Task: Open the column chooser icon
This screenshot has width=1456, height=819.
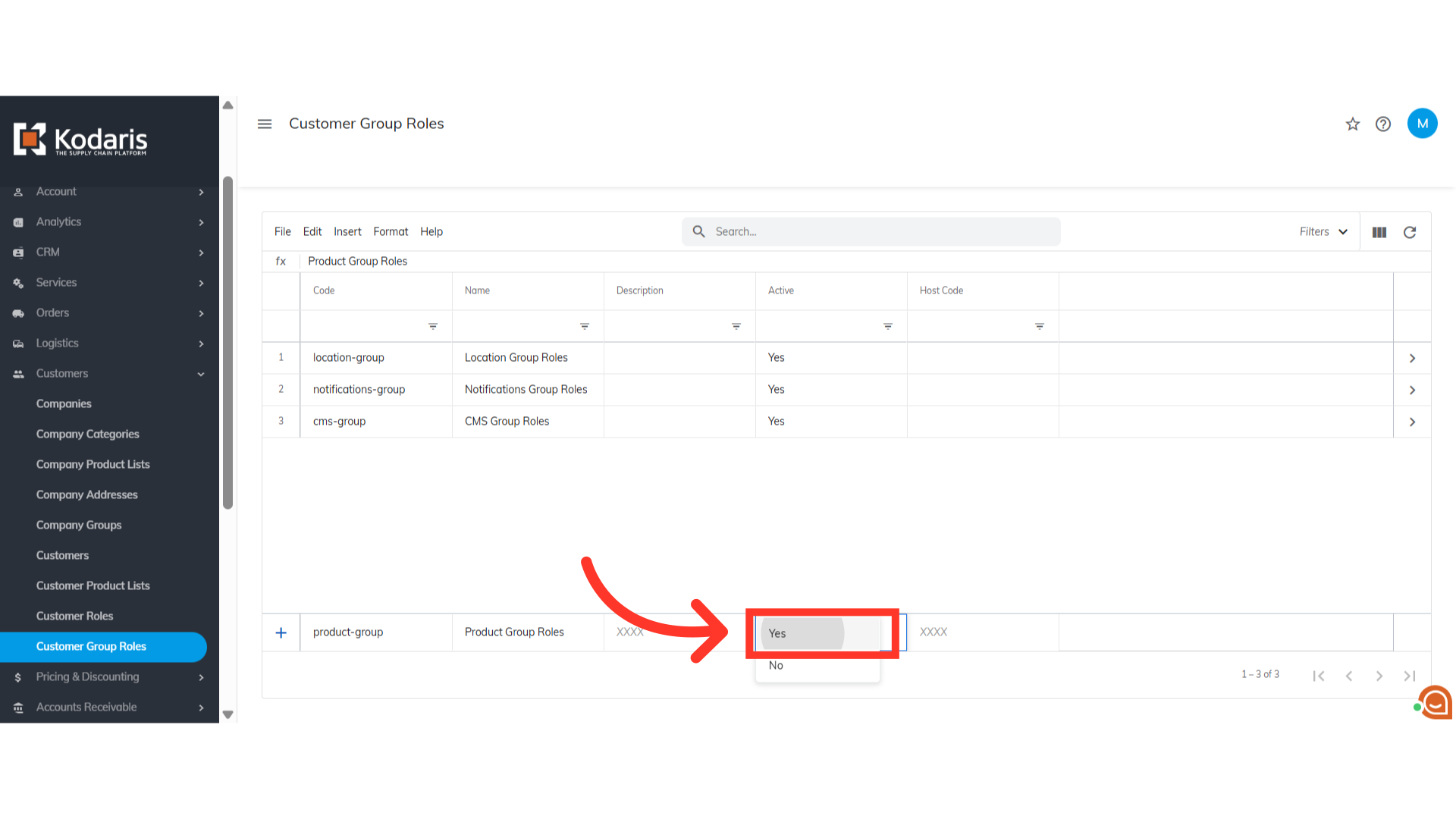Action: (1379, 232)
